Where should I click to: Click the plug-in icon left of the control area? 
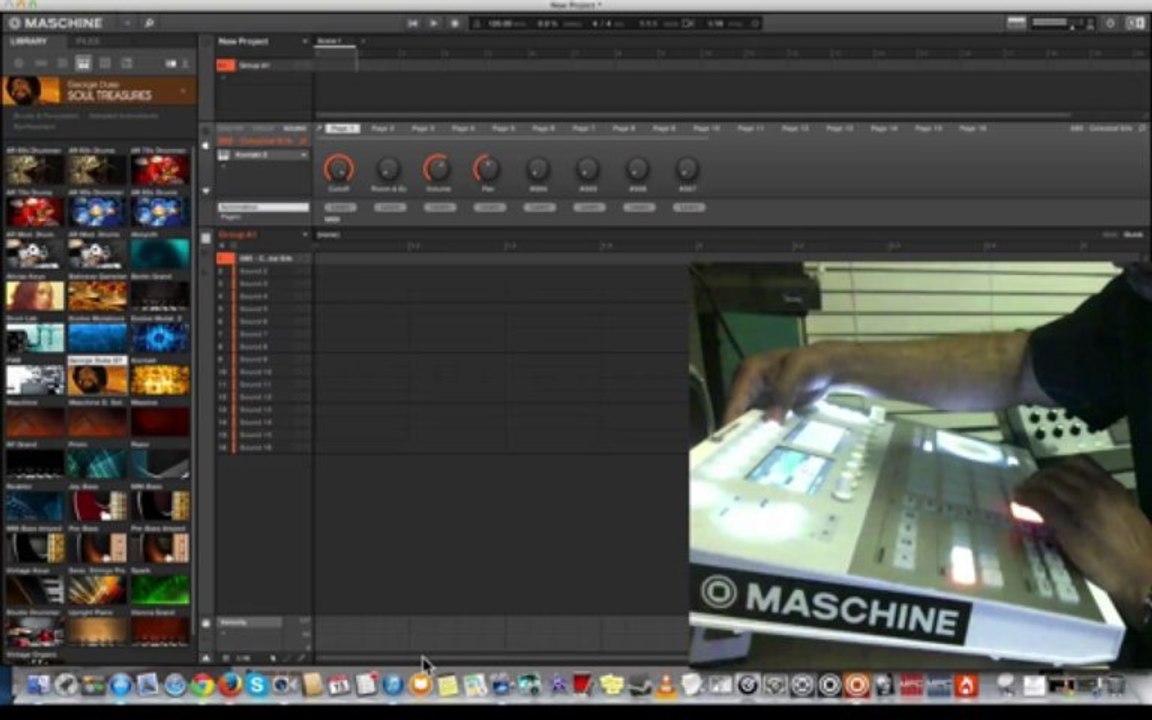click(x=206, y=145)
